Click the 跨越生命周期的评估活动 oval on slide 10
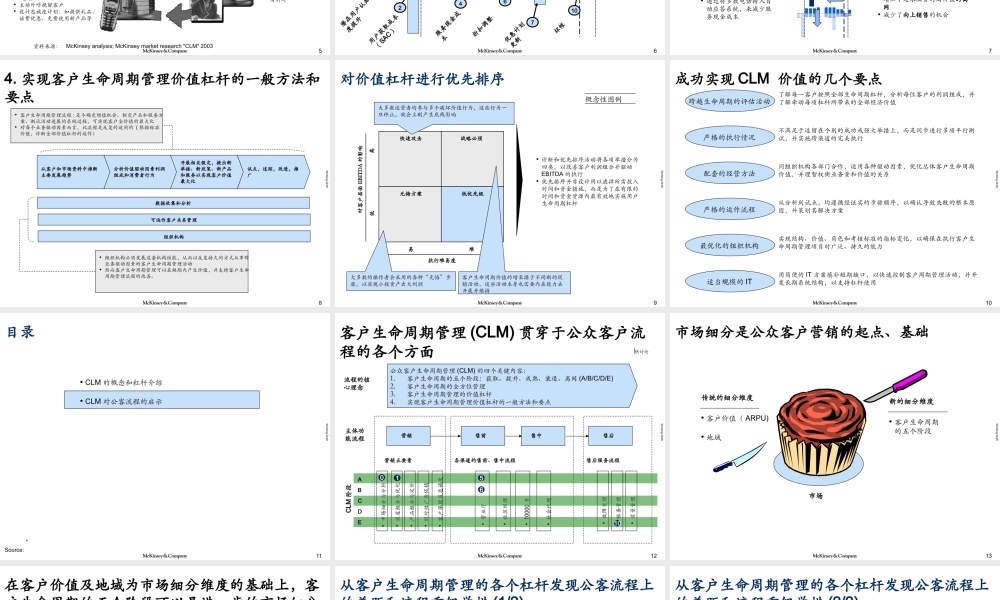 [x=729, y=100]
